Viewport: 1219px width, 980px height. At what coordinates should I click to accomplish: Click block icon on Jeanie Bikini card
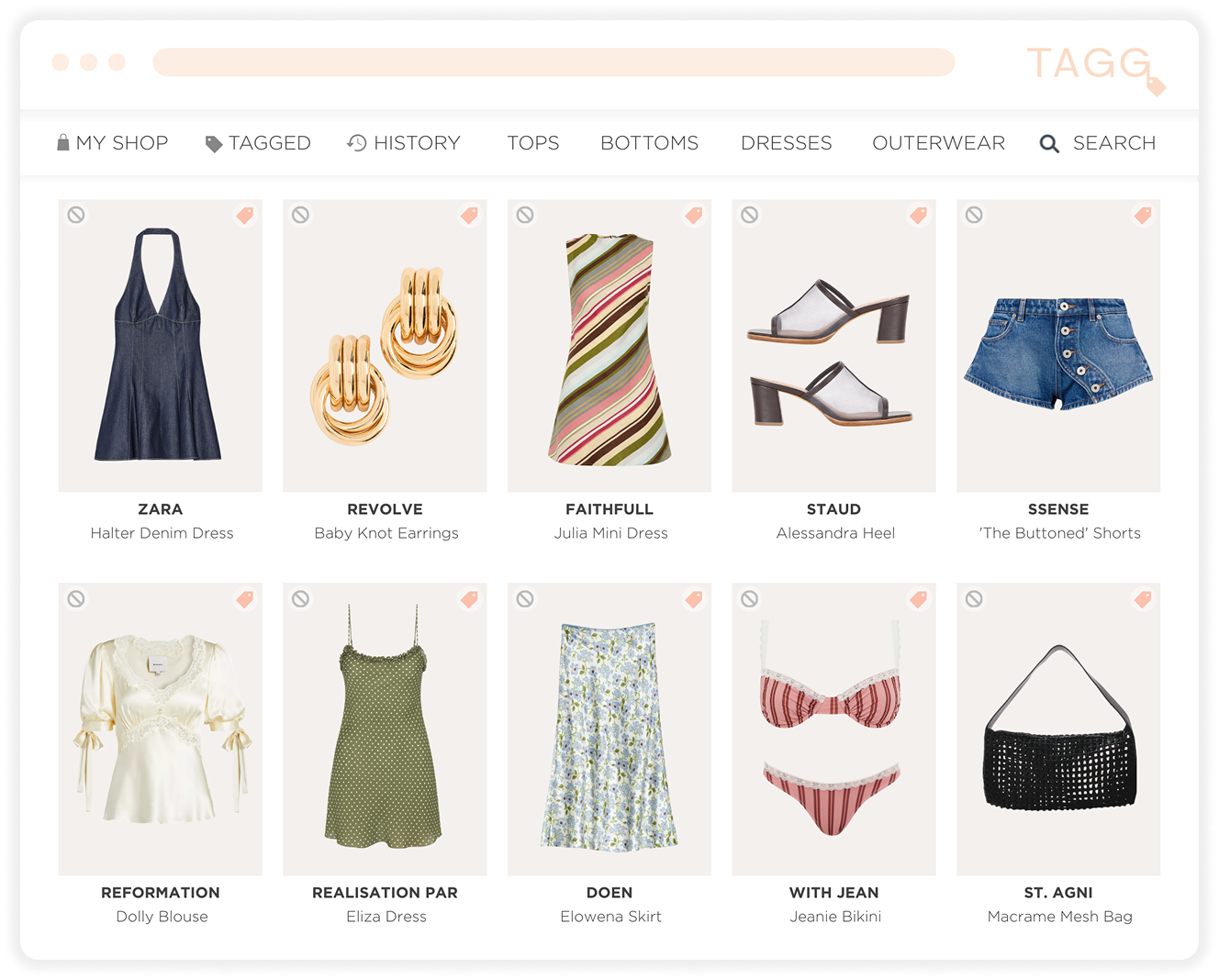(749, 598)
